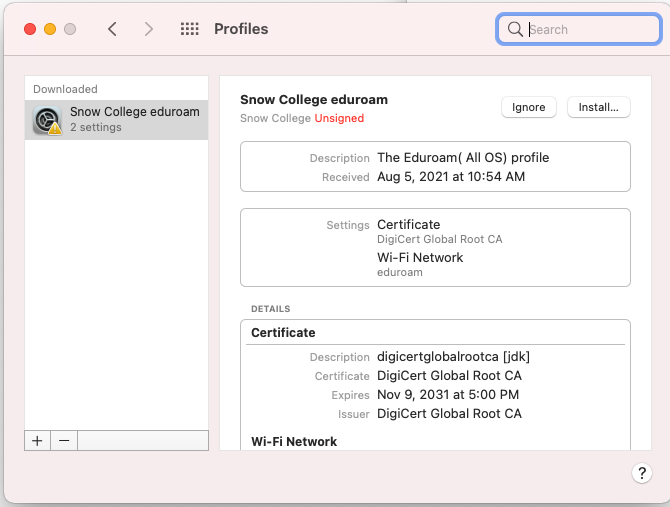Click the profile gear icon with warning badge
Screen dimensions: 670x507
pos(47,120)
